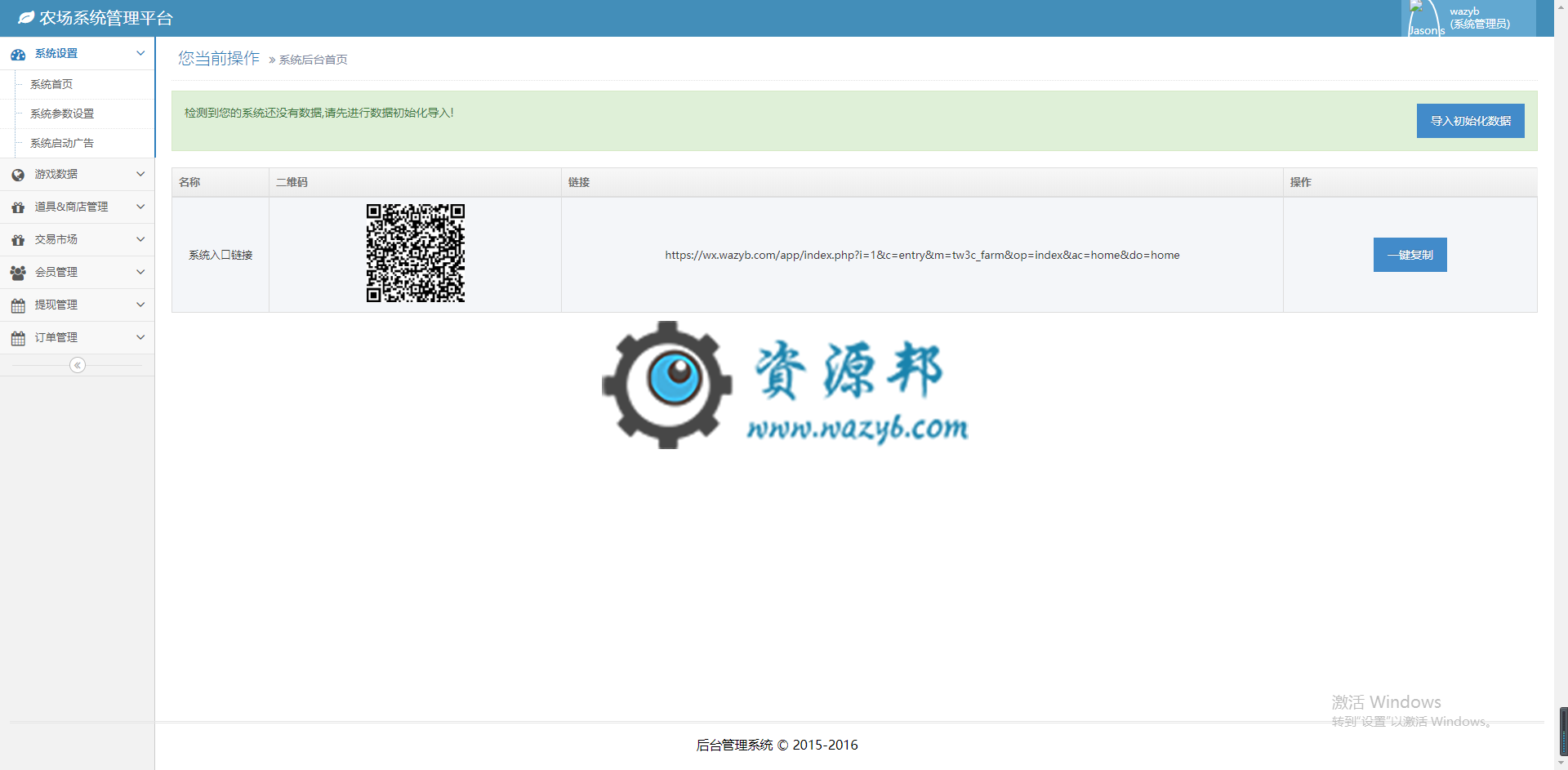
Task: Click the wx.wazyb.com entry link text
Action: [922, 255]
